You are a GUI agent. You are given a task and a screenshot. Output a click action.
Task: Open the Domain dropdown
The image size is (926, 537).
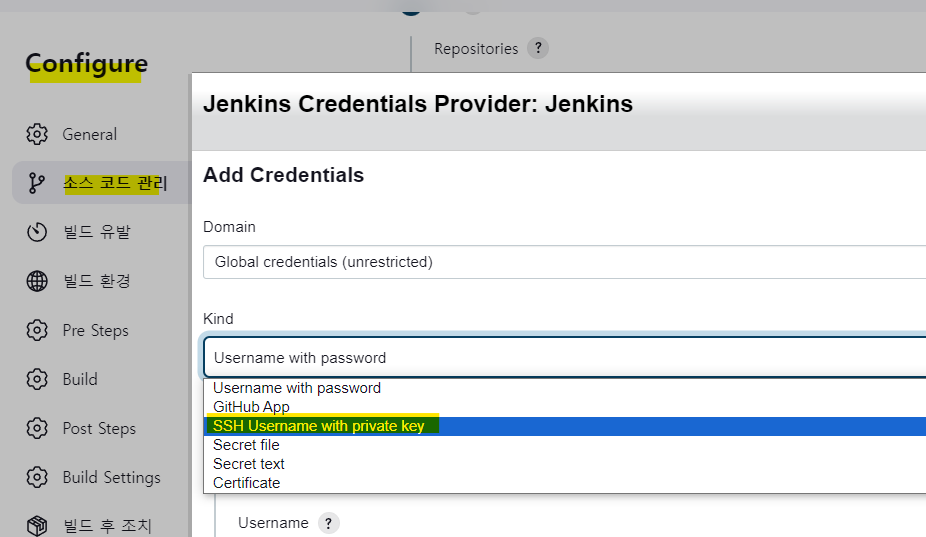(x=564, y=262)
